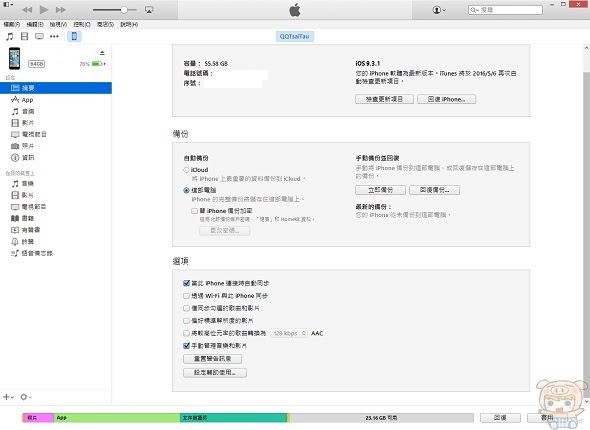The image size is (590, 430).
Task: Click the 64GB capacity badge
Action: (x=36, y=64)
